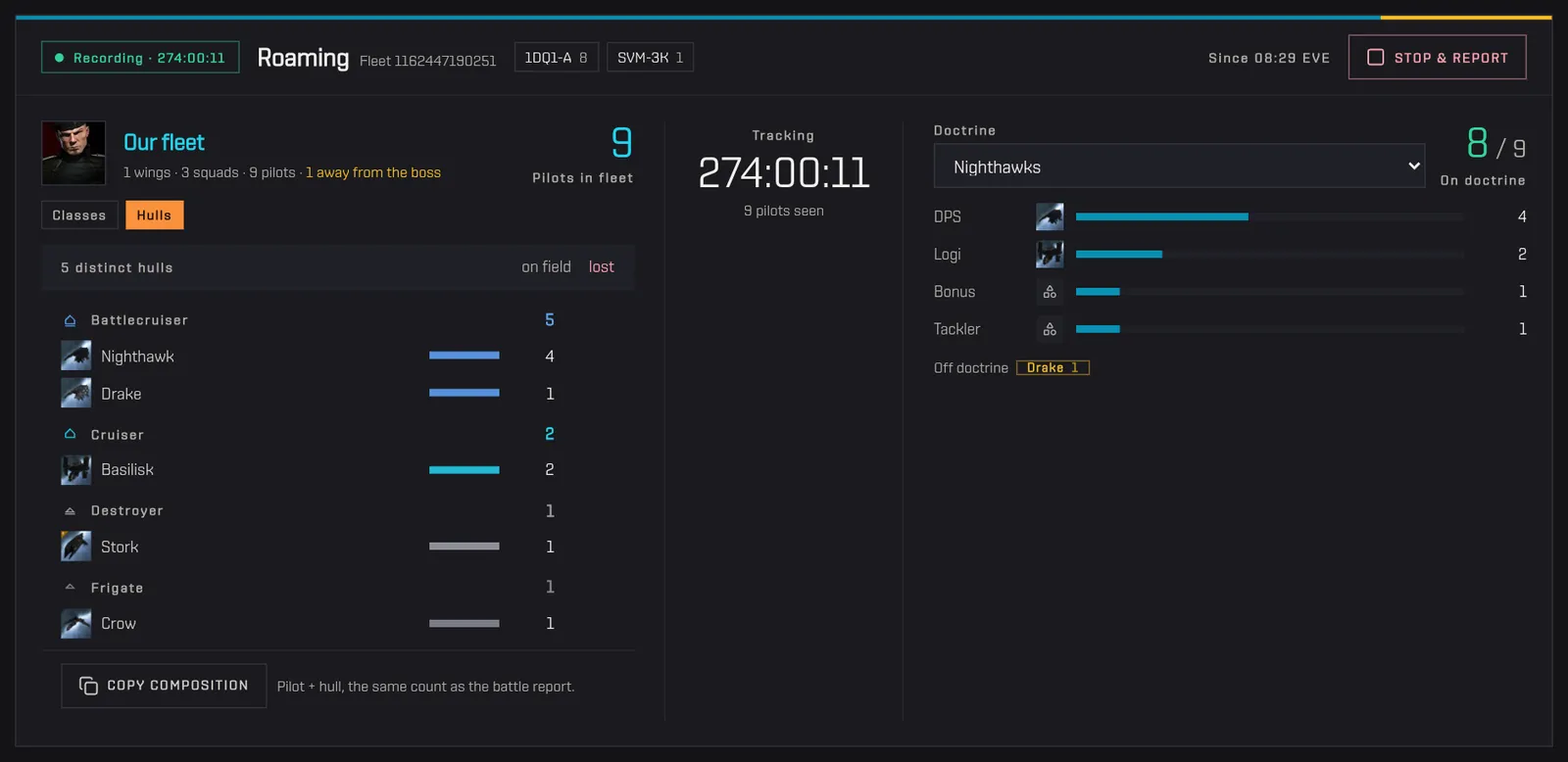Click the SVM-3K system tag
1568x762 pixels.
[650, 58]
